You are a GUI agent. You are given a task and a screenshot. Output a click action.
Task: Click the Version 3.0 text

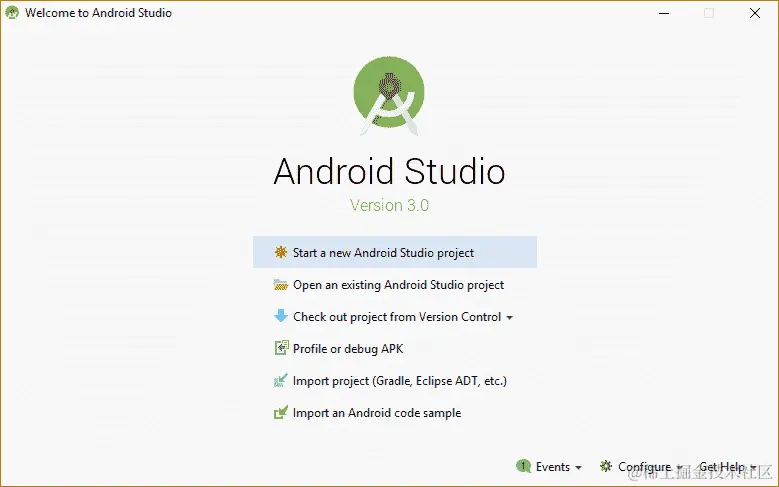389,205
